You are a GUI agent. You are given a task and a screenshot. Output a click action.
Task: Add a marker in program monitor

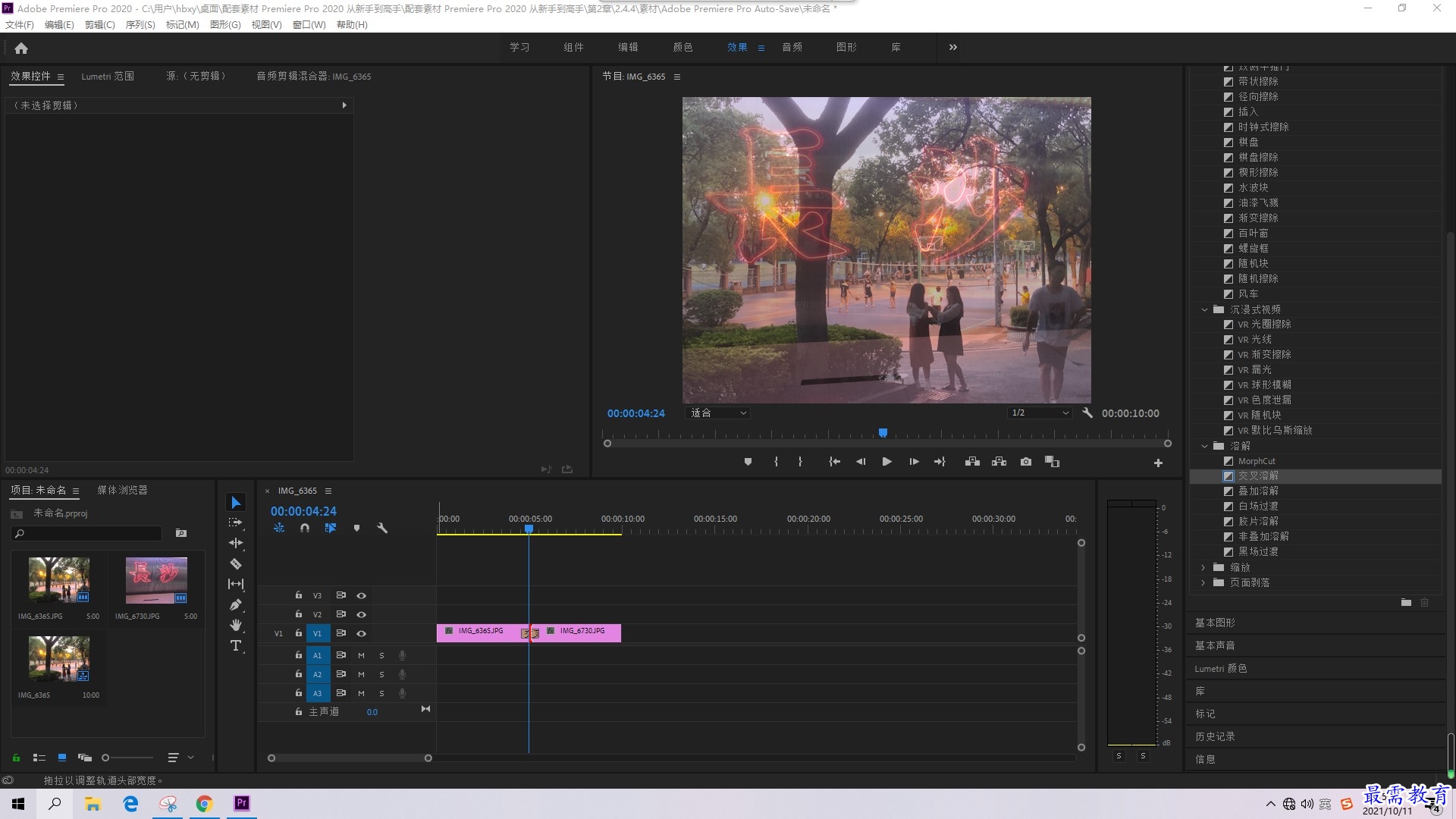tap(748, 462)
